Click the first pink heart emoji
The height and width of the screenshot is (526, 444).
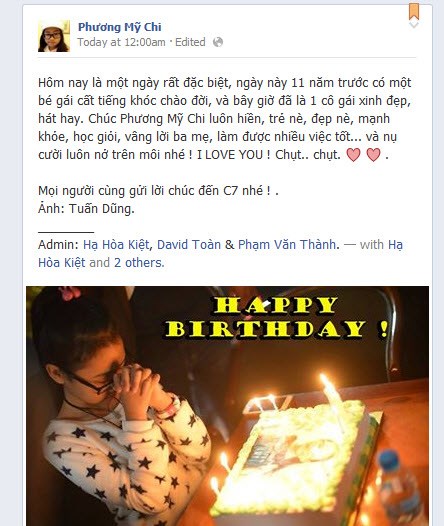click(x=353, y=155)
